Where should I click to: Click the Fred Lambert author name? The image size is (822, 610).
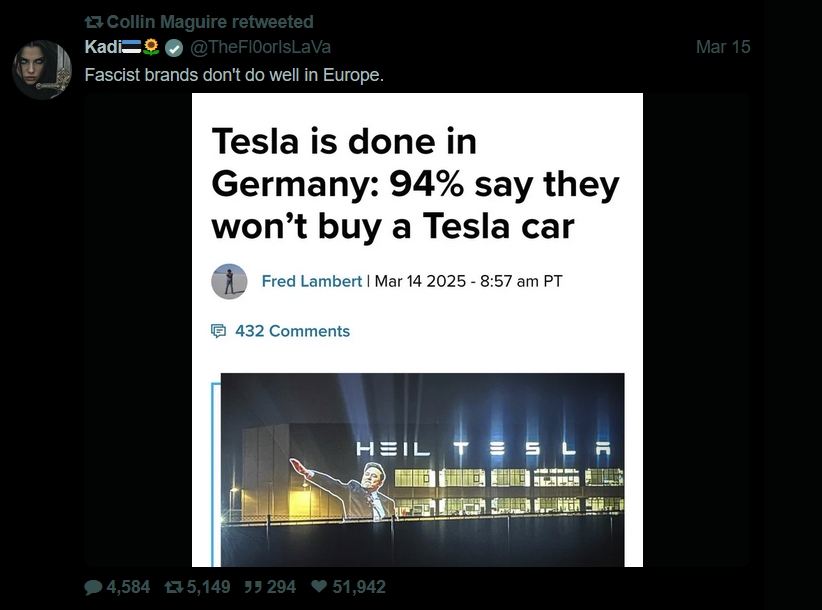click(x=311, y=281)
